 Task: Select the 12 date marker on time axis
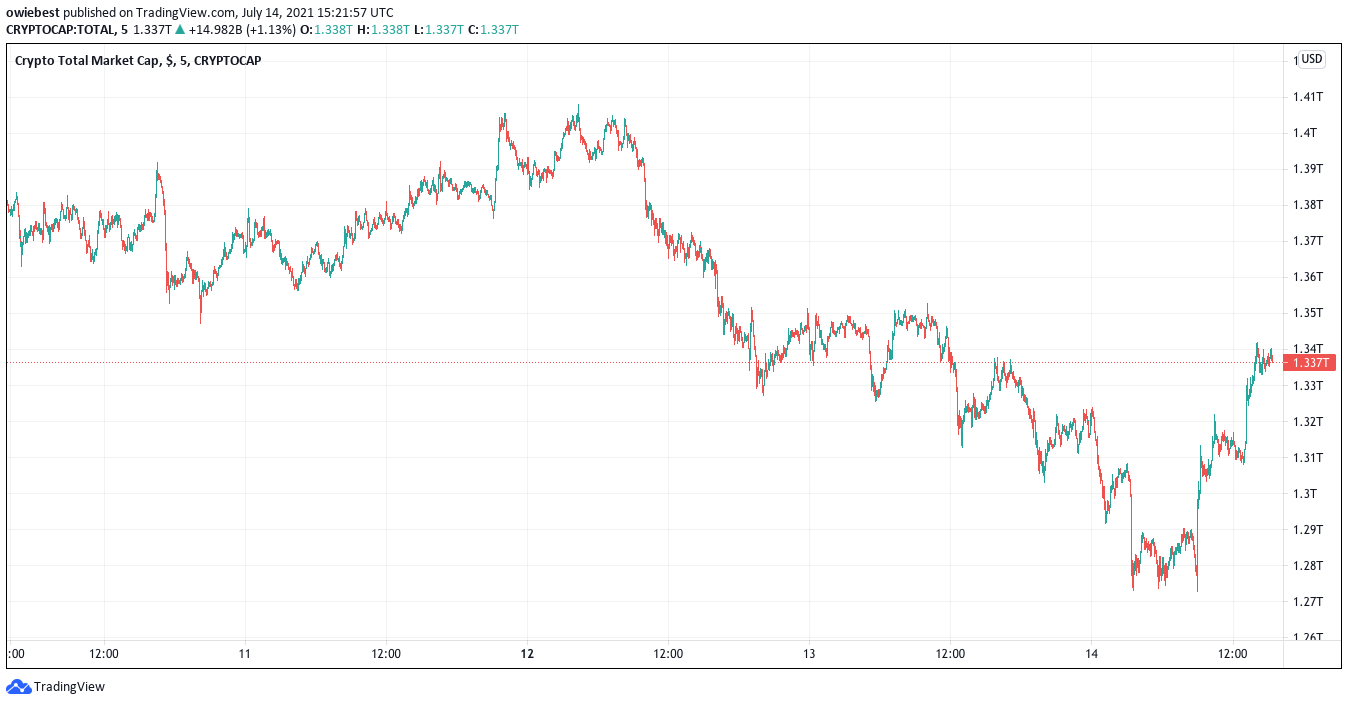coord(527,654)
